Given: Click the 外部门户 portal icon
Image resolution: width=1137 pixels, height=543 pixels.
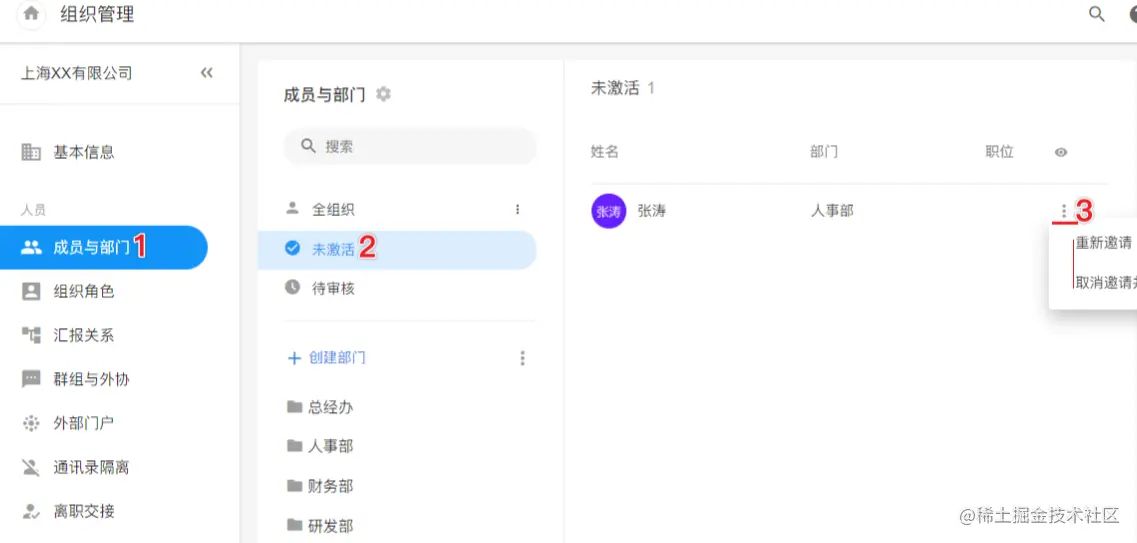Looking at the screenshot, I should pyautogui.click(x=31, y=423).
